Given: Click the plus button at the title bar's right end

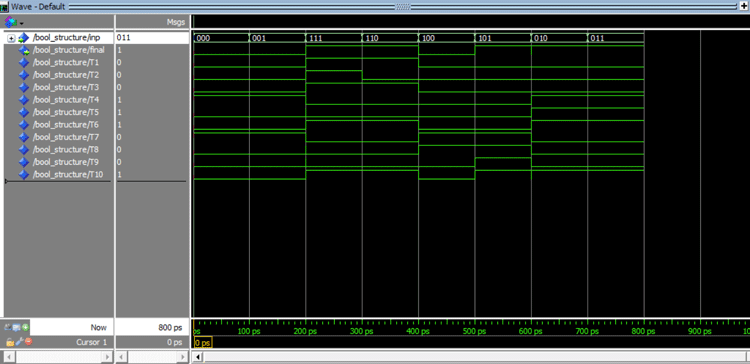Looking at the screenshot, I should point(744,6).
